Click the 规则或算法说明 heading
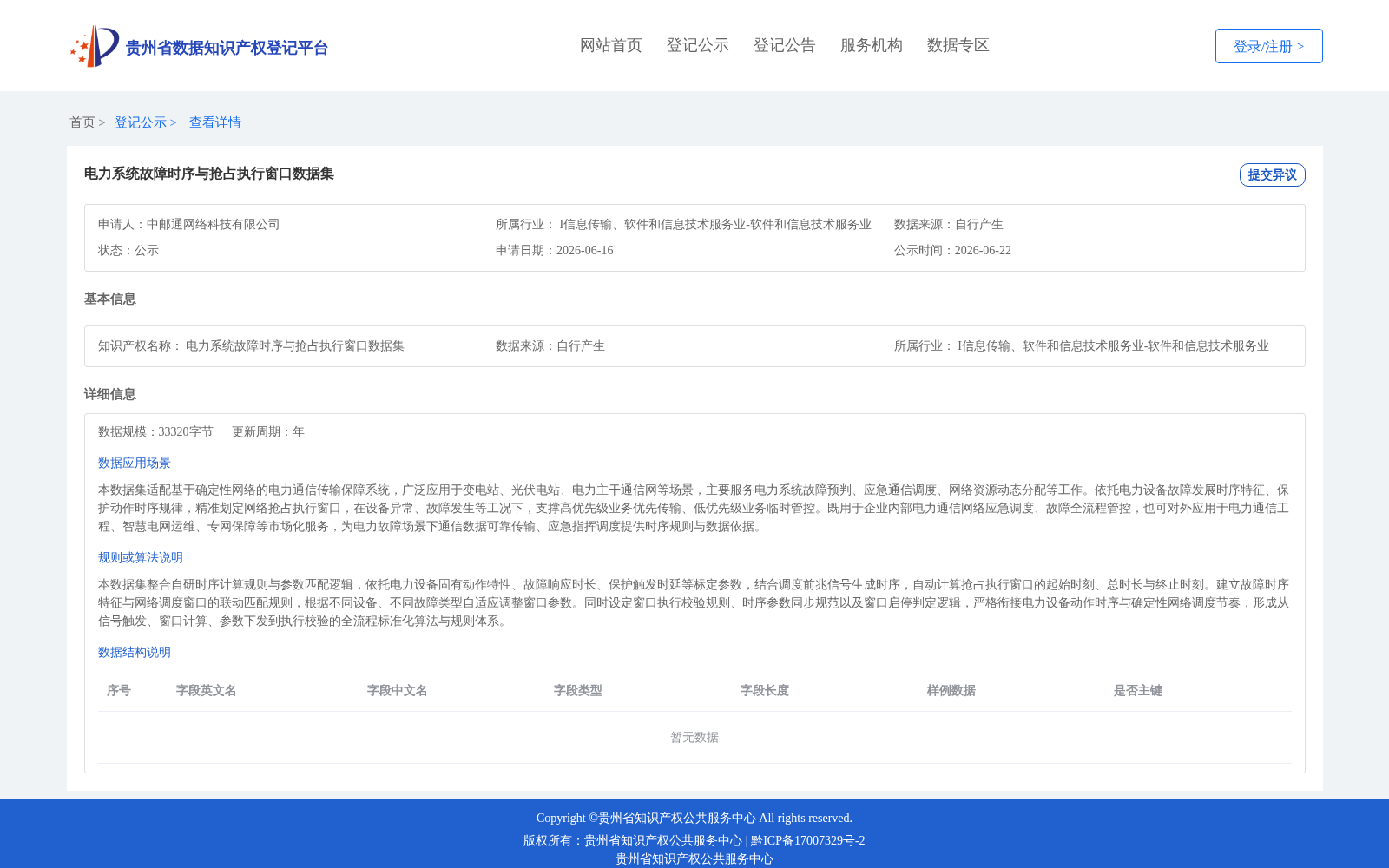The width and height of the screenshot is (1389, 868). pyautogui.click(x=141, y=557)
